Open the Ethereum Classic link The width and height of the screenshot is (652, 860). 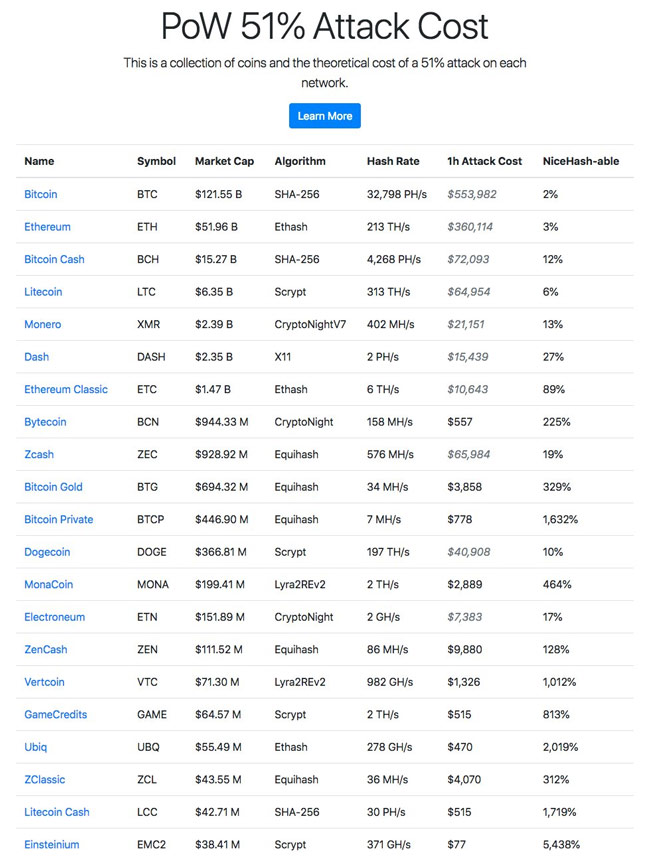point(66,389)
